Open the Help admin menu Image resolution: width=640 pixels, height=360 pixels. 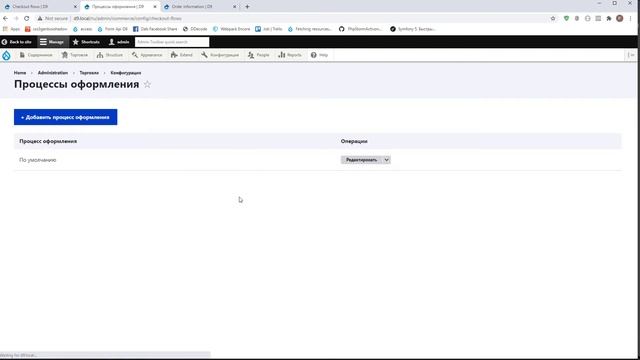319,55
